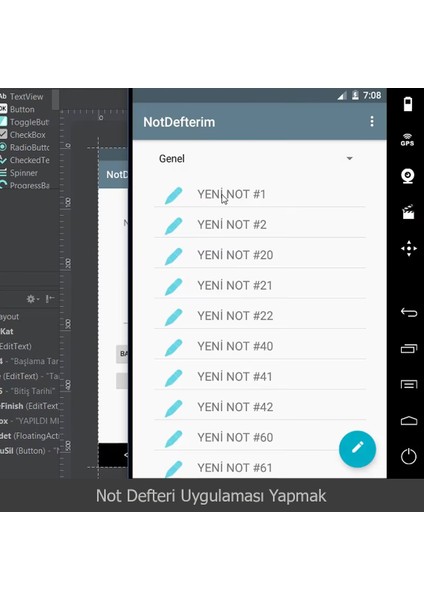Select Başlama Tarihi item in component tree
Image resolution: width=424 pixels, height=600 pixels.
29,361
